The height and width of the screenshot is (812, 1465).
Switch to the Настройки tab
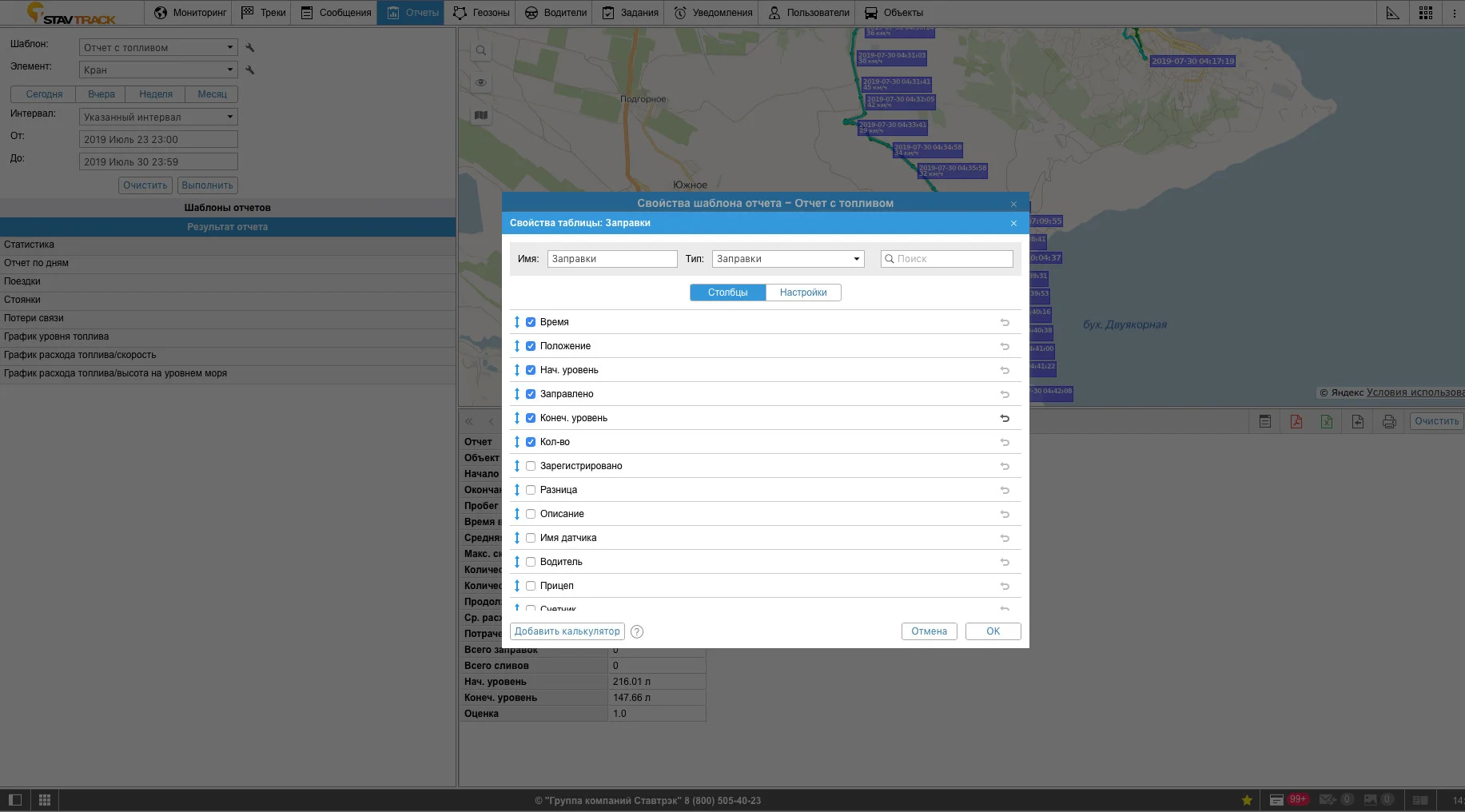coord(802,293)
